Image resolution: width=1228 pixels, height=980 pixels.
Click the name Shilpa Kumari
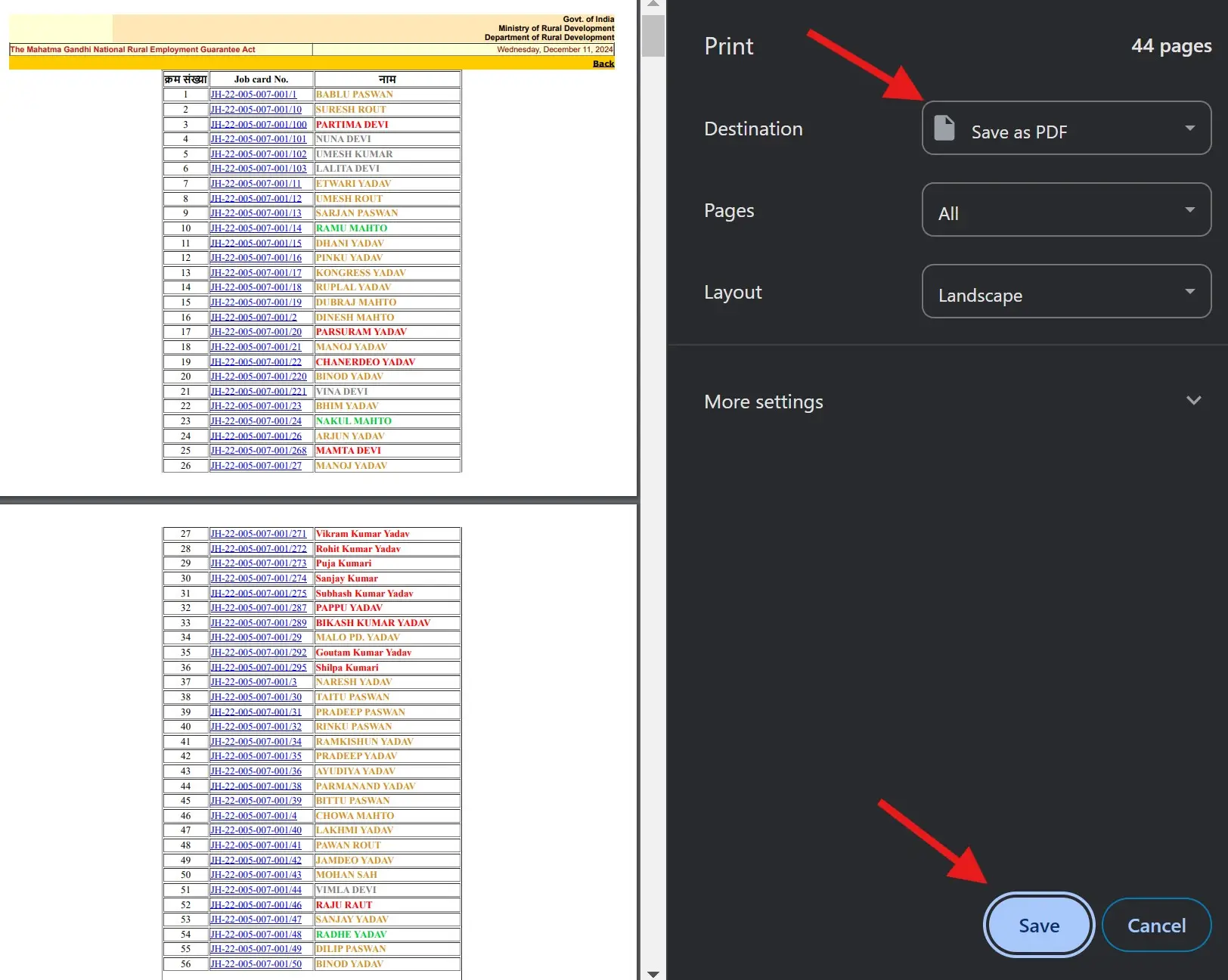point(348,668)
